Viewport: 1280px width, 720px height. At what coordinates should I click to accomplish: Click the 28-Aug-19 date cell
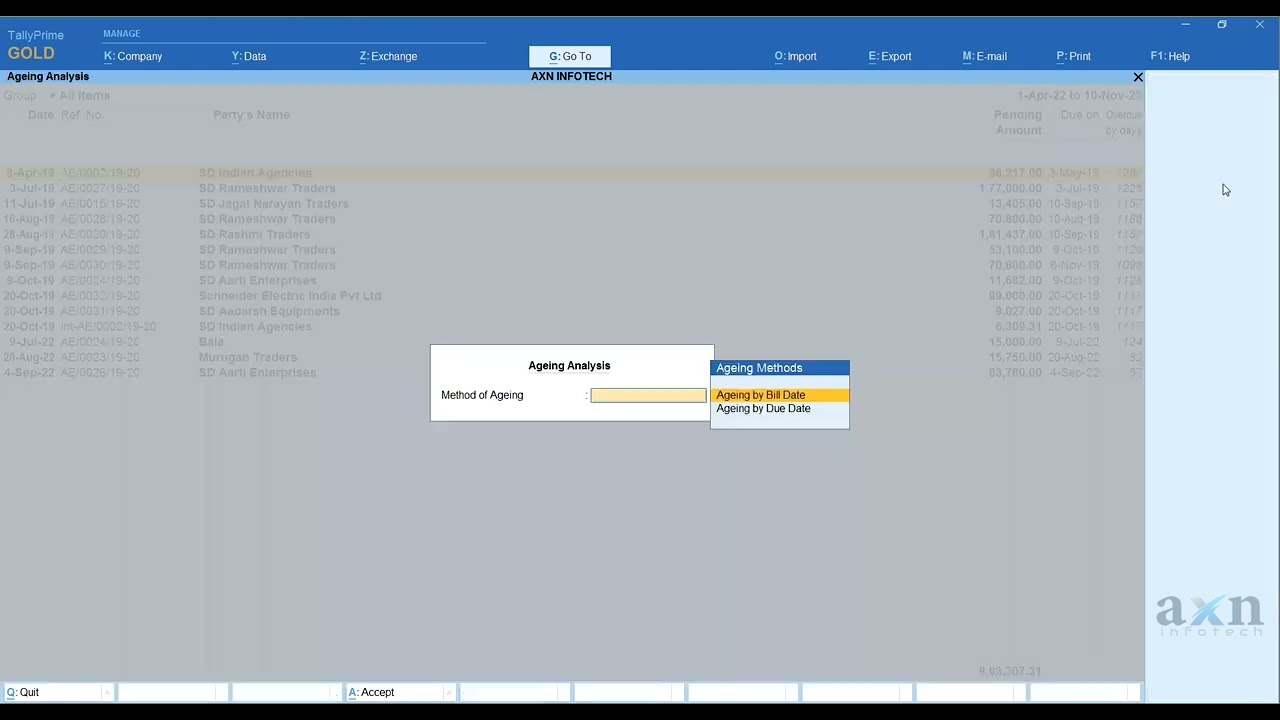pos(29,234)
